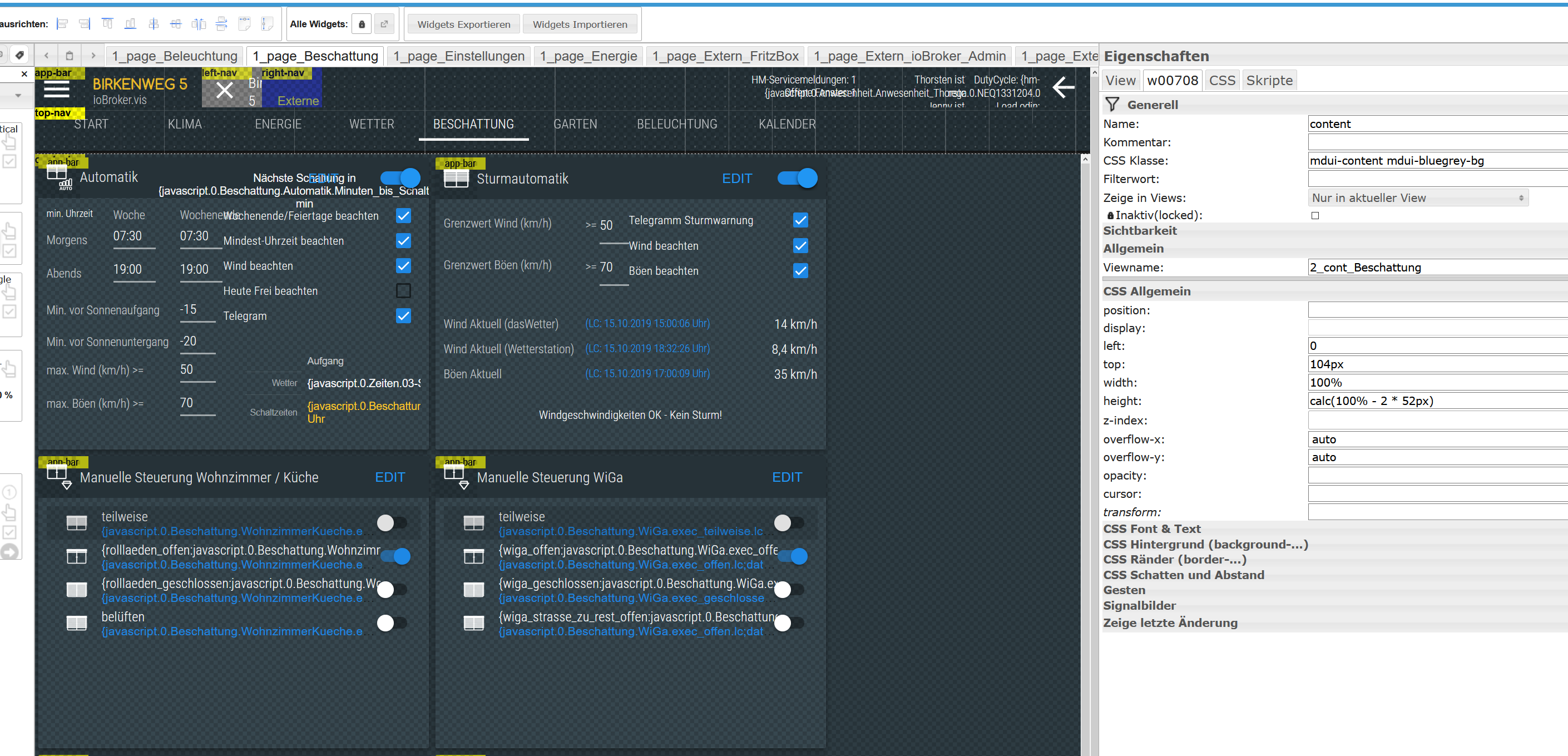The height and width of the screenshot is (756, 1568).
Task: Lock all widgets with padlock icon
Action: pyautogui.click(x=362, y=24)
